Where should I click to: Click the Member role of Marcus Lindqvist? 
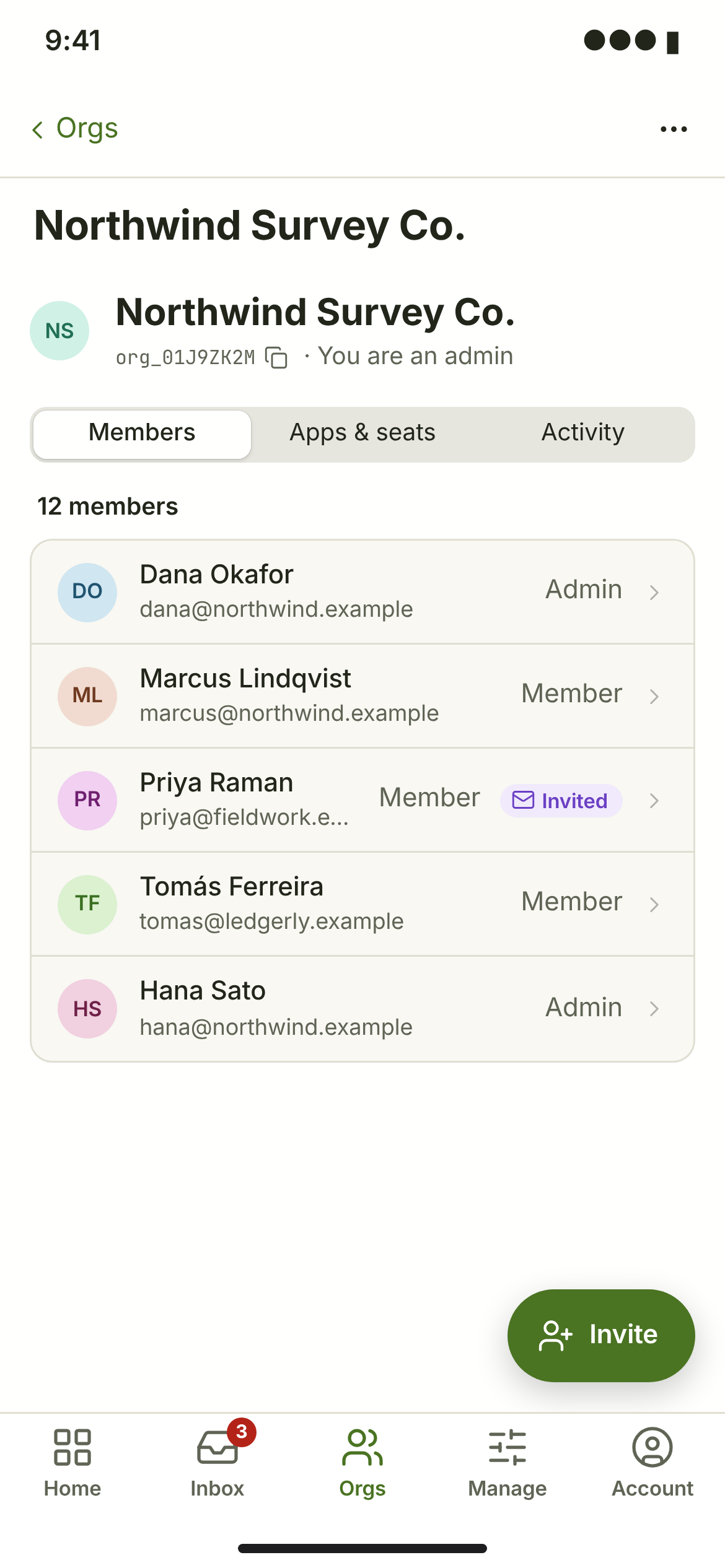(572, 694)
